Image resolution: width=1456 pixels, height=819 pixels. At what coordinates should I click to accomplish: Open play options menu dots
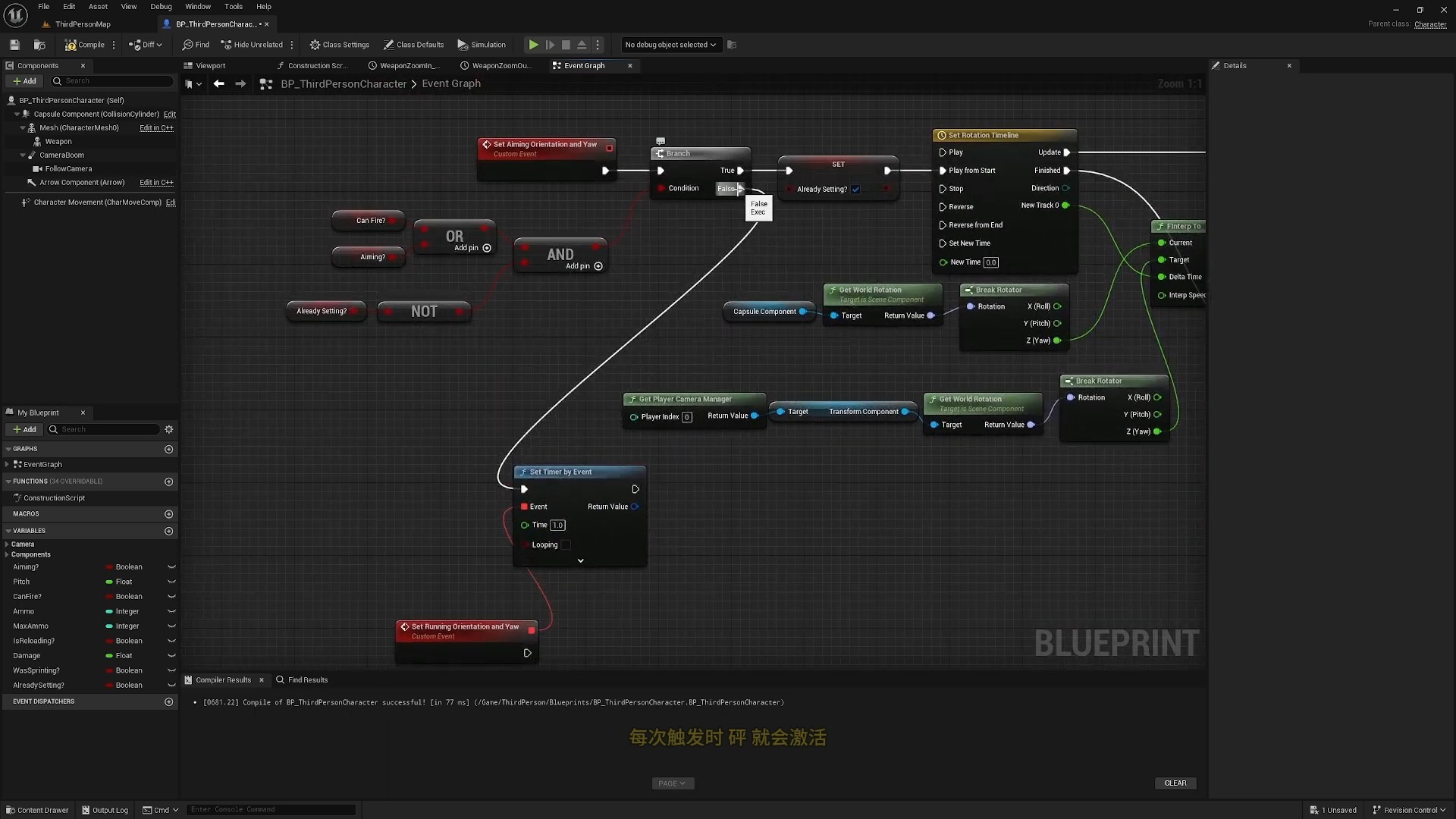click(x=598, y=45)
